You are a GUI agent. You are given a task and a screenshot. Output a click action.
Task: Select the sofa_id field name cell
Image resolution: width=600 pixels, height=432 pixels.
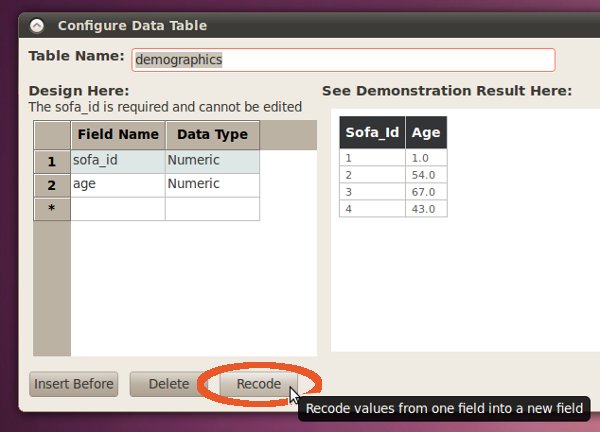pyautogui.click(x=118, y=161)
